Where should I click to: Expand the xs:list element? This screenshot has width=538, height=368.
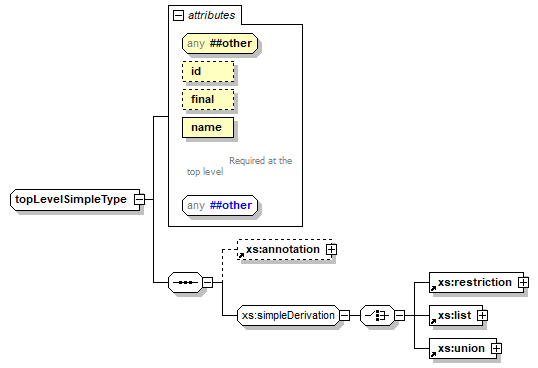pos(482,315)
